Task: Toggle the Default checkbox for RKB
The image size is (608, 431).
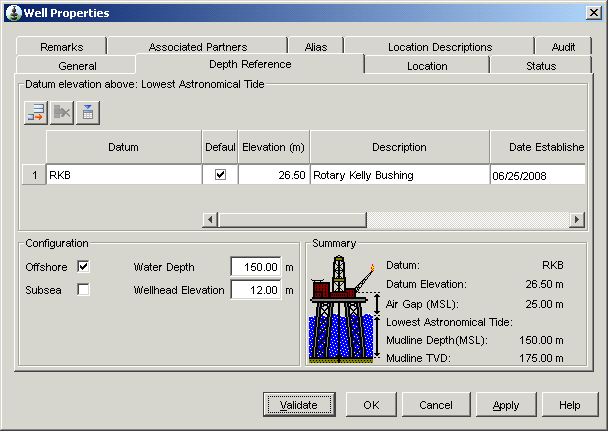Action: (220, 175)
